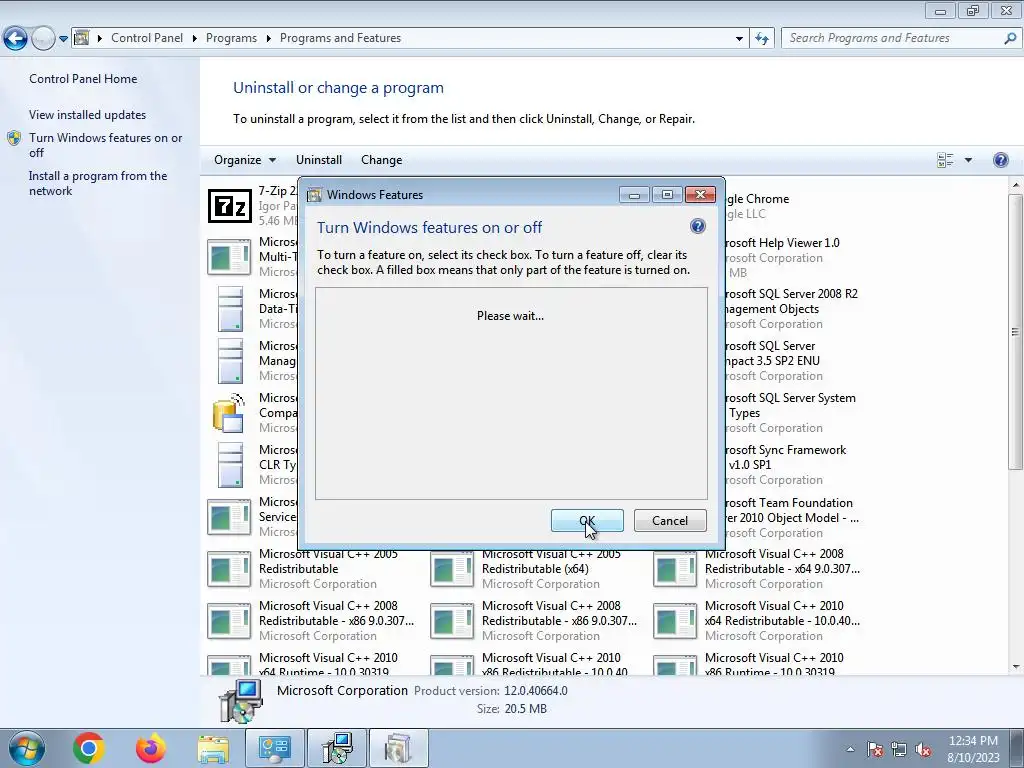The image size is (1024, 768).
Task: Open recent pages dropdown arrow
Action: coord(63,39)
